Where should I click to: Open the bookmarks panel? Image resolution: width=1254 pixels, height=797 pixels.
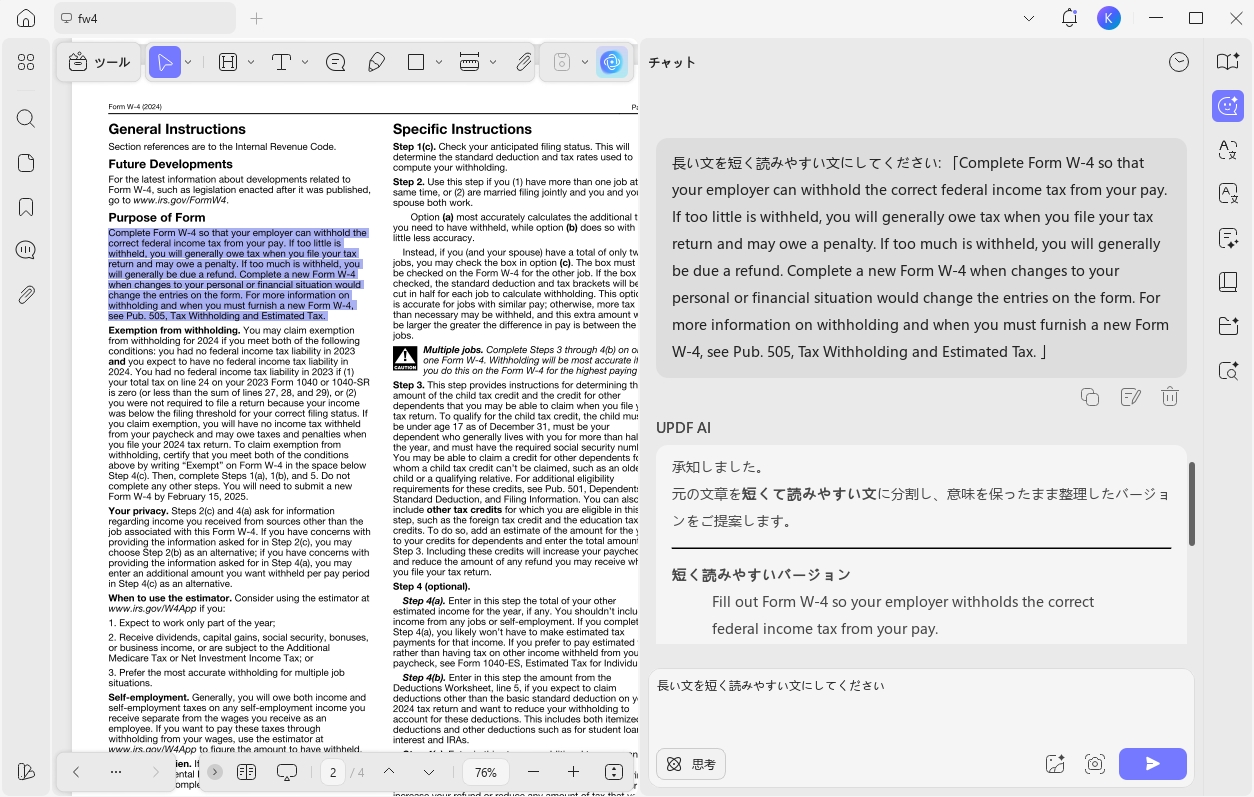click(x=26, y=207)
